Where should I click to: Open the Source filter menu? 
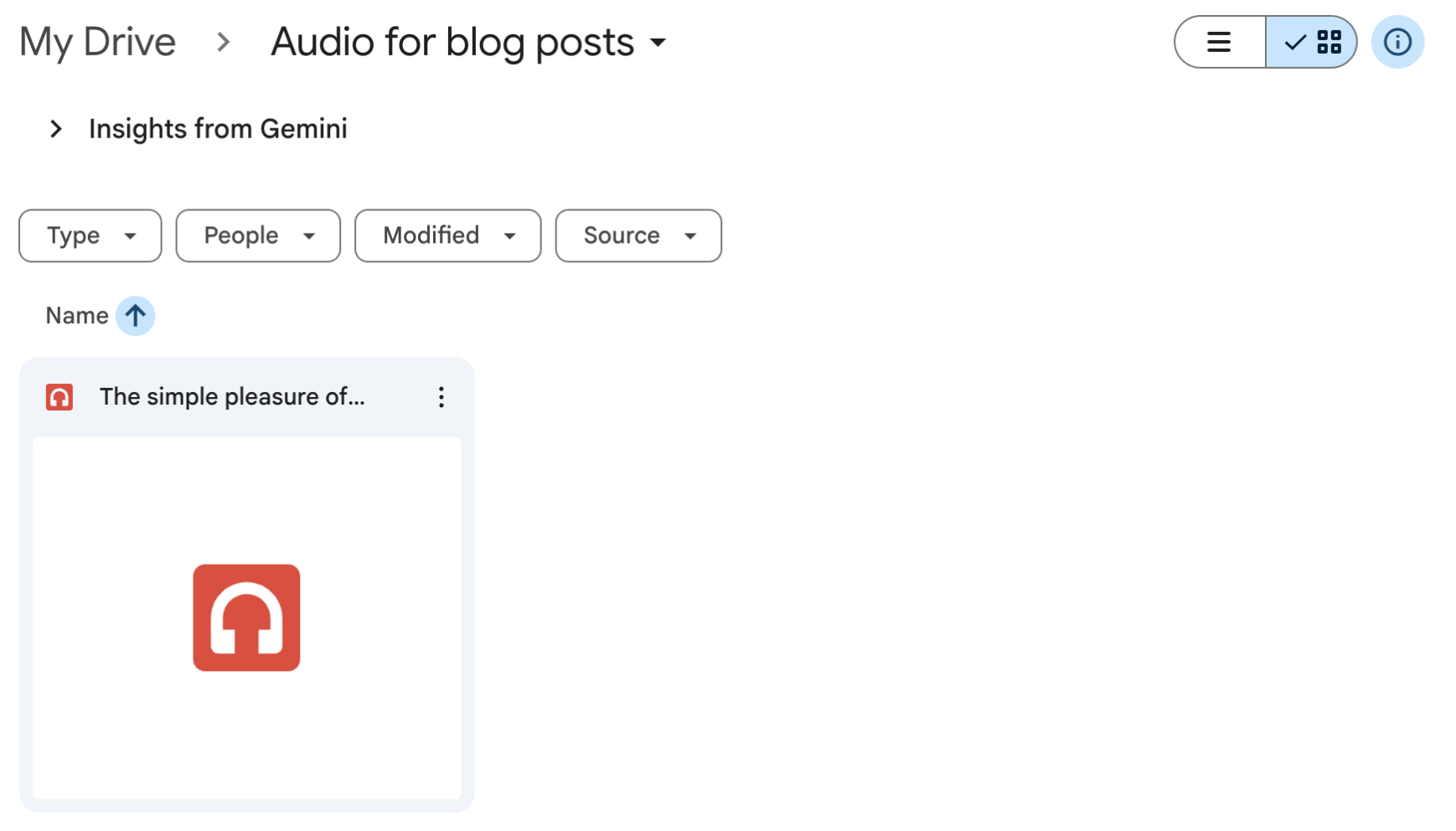(x=638, y=235)
